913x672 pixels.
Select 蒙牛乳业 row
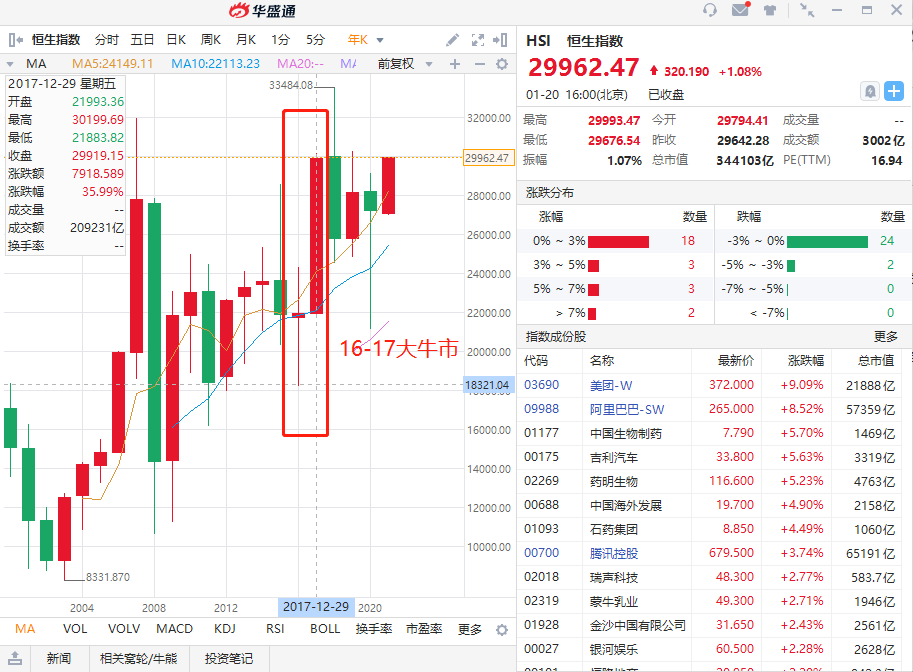click(709, 601)
